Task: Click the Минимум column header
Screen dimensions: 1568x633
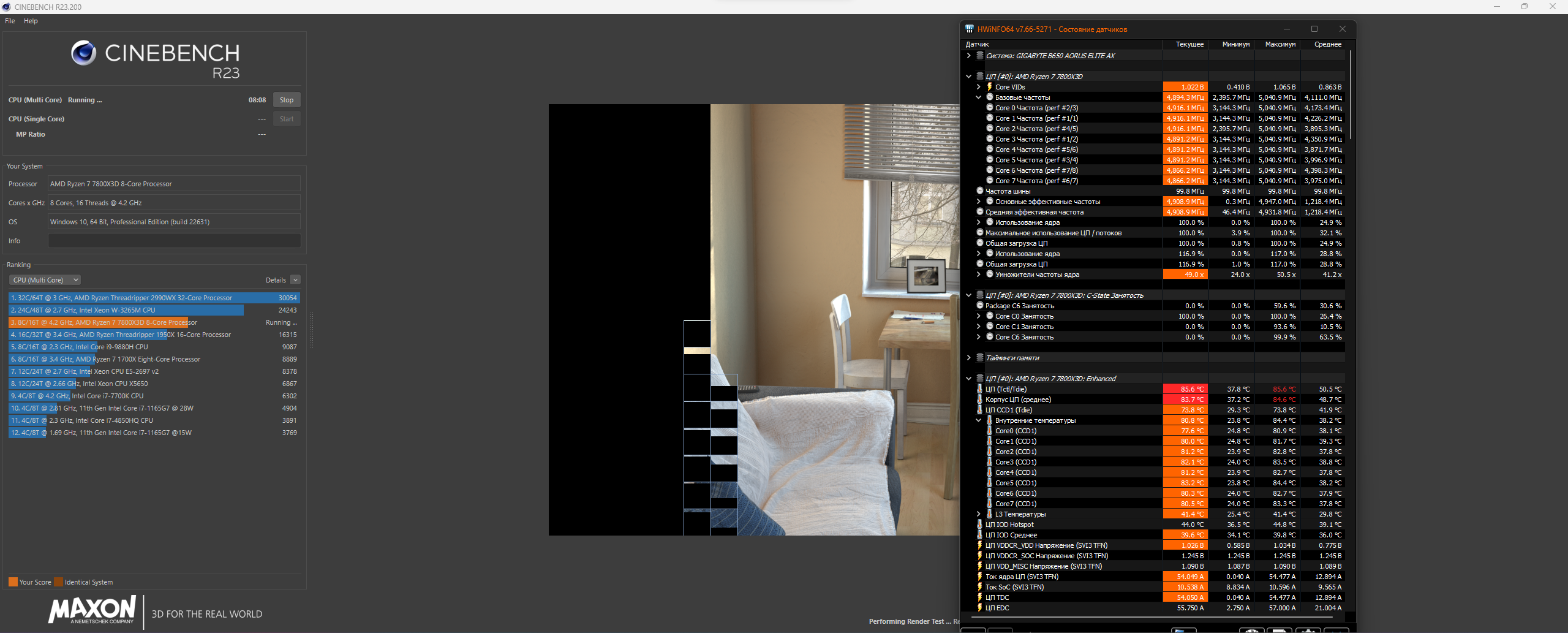Action: pyautogui.click(x=1231, y=44)
